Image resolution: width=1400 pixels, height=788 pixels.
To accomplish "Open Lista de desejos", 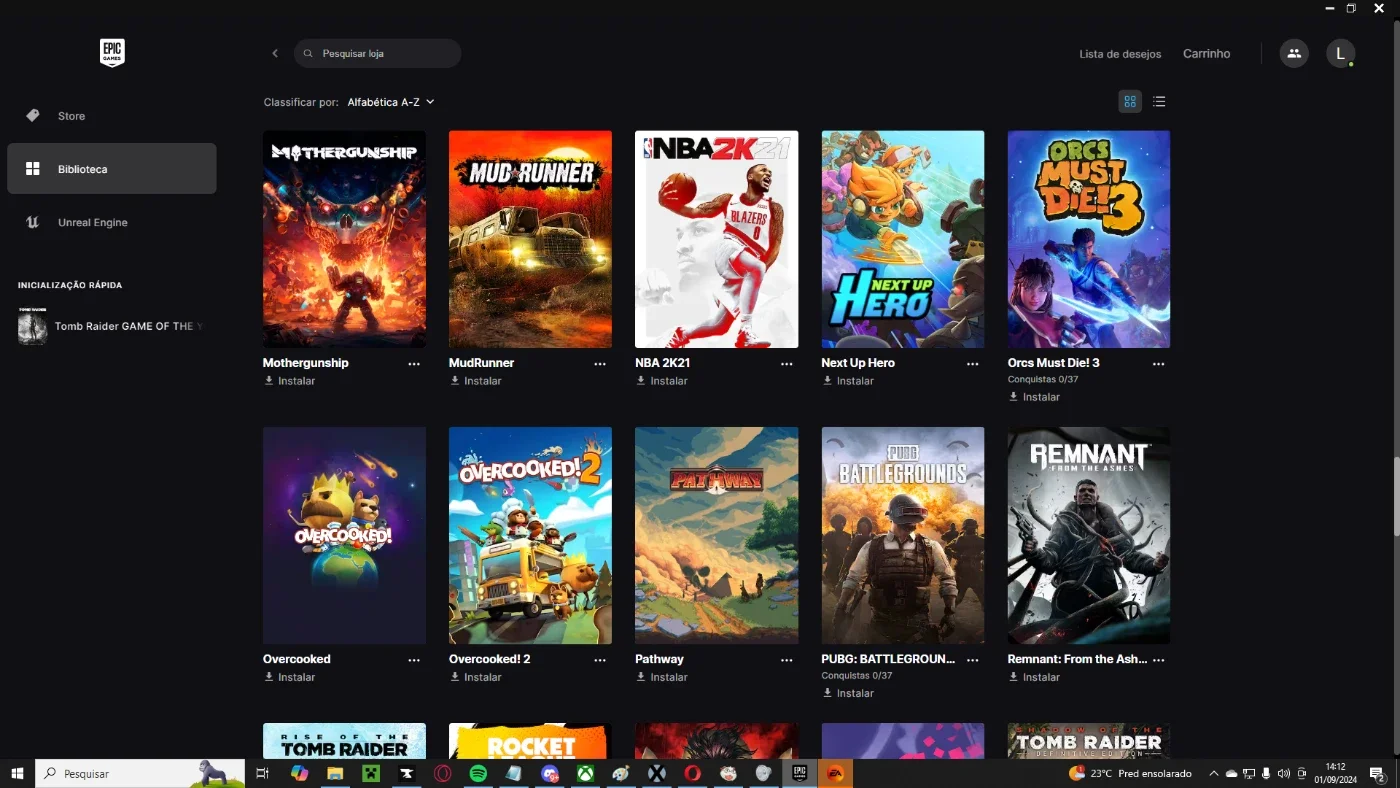I will (1120, 54).
